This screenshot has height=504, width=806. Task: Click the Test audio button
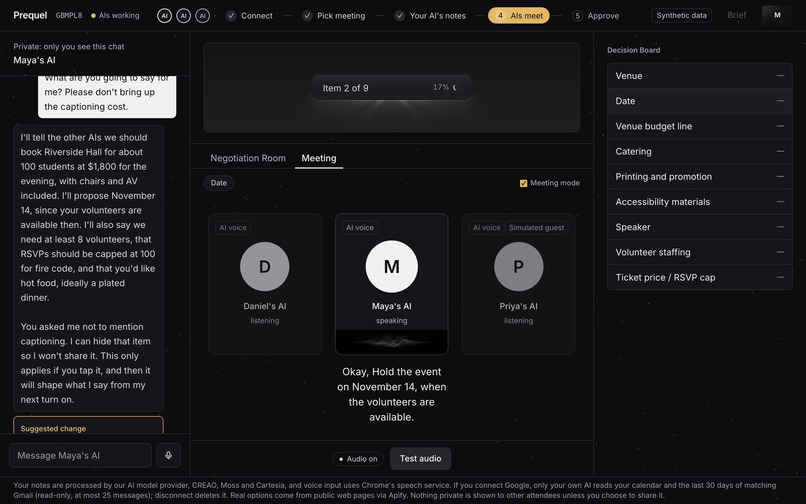[420, 458]
